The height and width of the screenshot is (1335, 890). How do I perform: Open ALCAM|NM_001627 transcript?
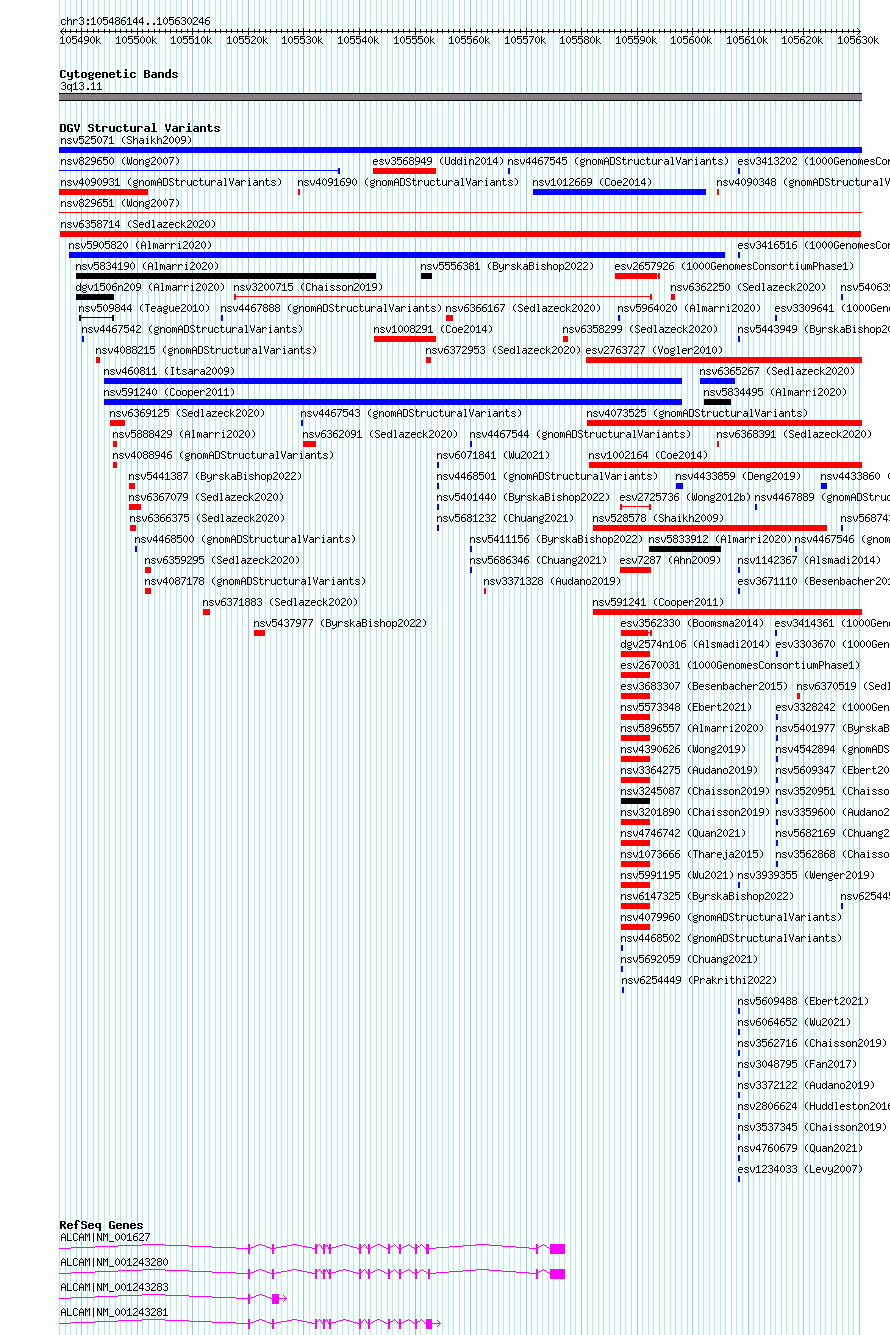[312, 1249]
